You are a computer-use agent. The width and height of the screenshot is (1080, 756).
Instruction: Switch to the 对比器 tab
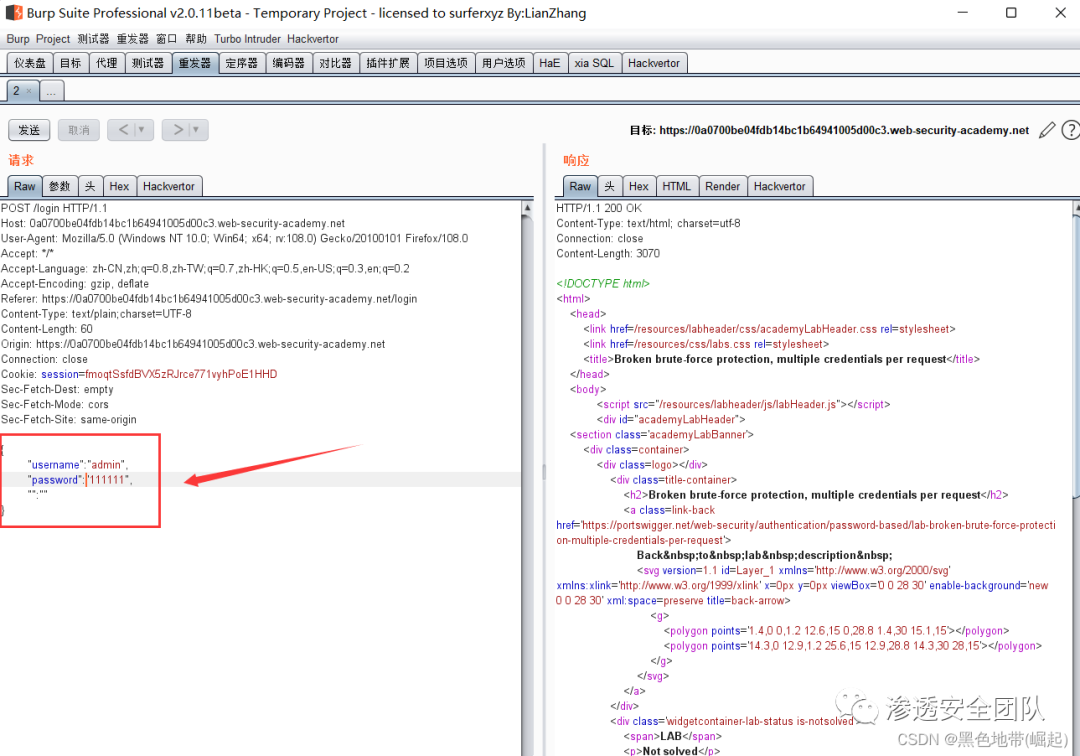[335, 63]
